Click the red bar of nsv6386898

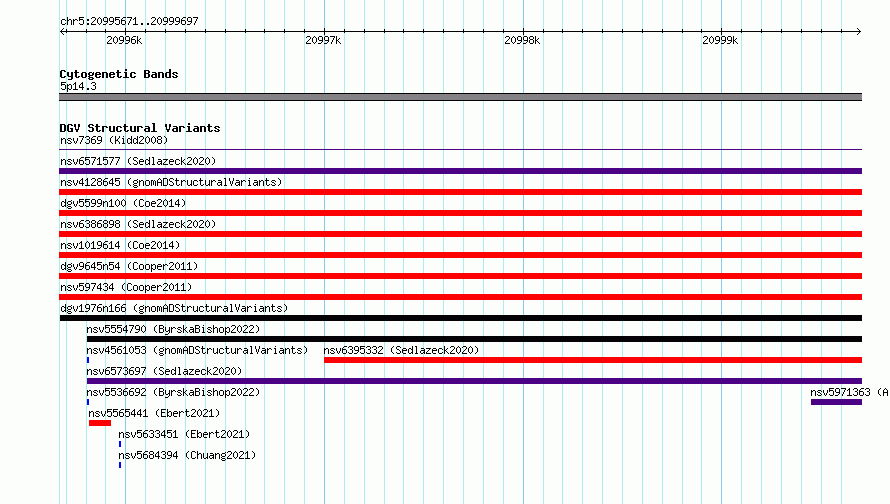point(460,234)
